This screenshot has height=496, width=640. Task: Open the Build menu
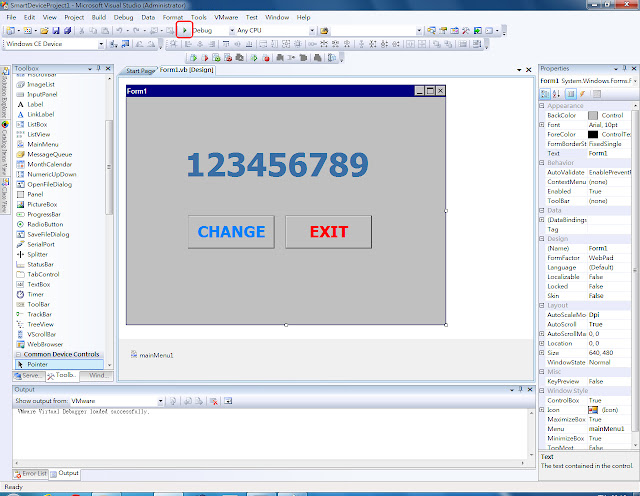click(99, 17)
